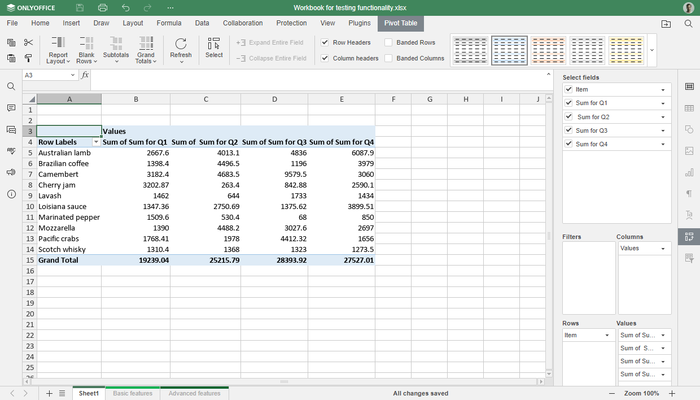
Task: Open the Grand Totals button
Action: pyautogui.click(x=146, y=49)
